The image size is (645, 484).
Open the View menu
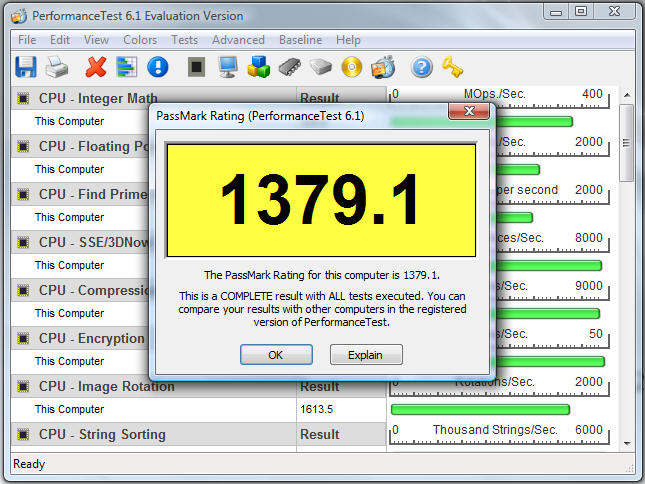(x=96, y=40)
